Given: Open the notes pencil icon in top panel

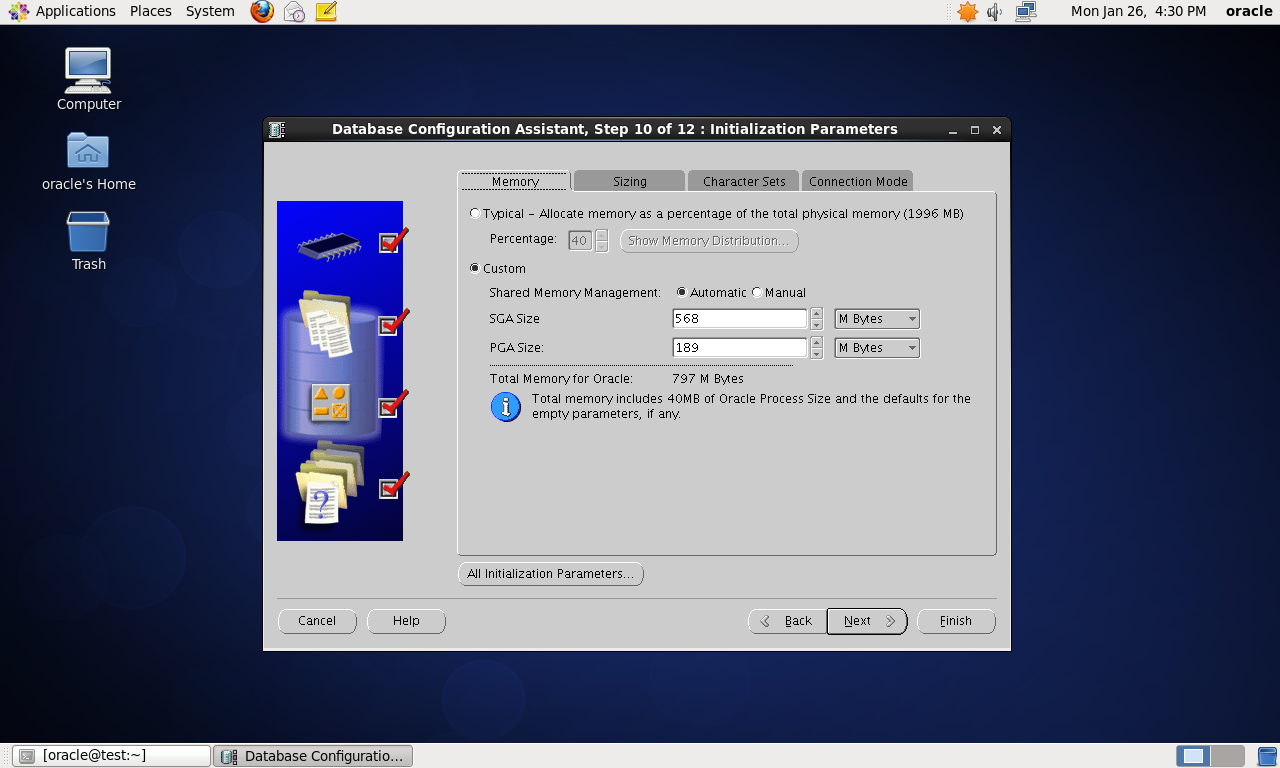Looking at the screenshot, I should pyautogui.click(x=326, y=12).
